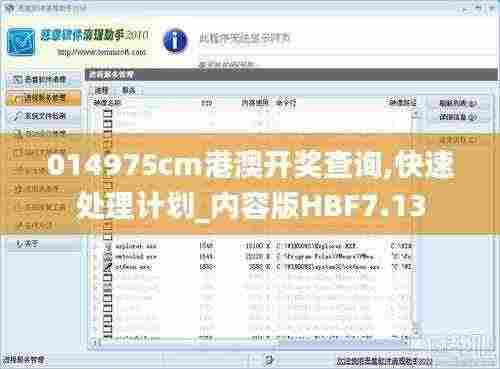Screen dimensions: 500x369
Task: Open the sidebar item with magnifier icon
Action: [x=43, y=116]
